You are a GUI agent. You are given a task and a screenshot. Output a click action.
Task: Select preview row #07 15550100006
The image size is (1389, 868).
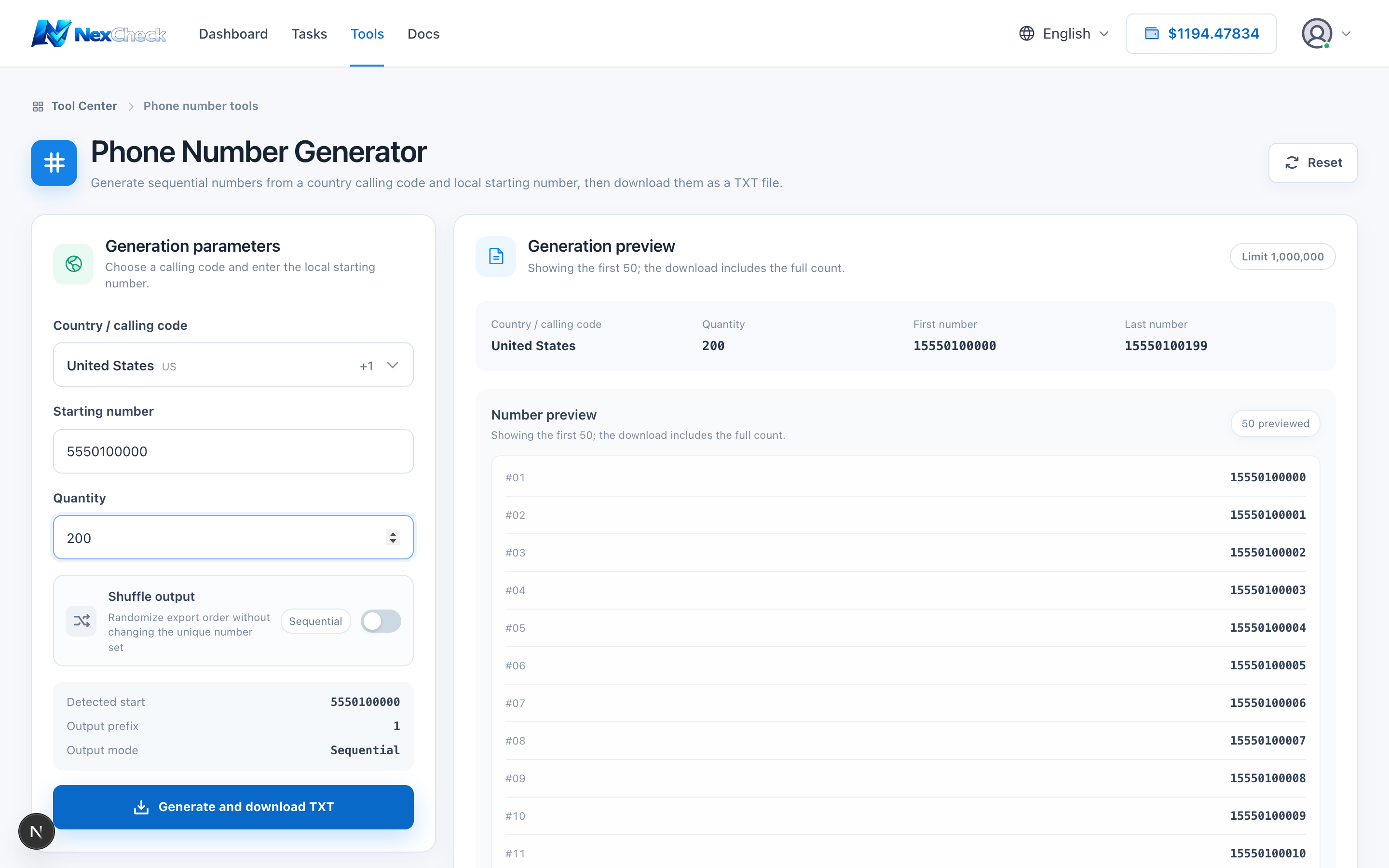coord(905,703)
